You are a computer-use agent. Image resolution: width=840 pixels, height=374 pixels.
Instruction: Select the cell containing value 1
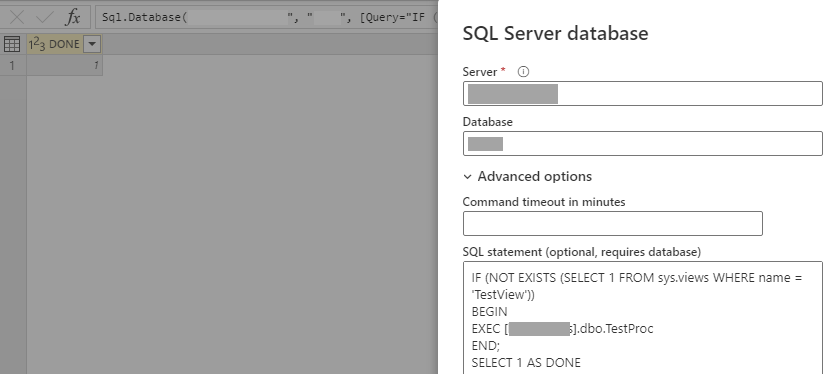click(64, 65)
